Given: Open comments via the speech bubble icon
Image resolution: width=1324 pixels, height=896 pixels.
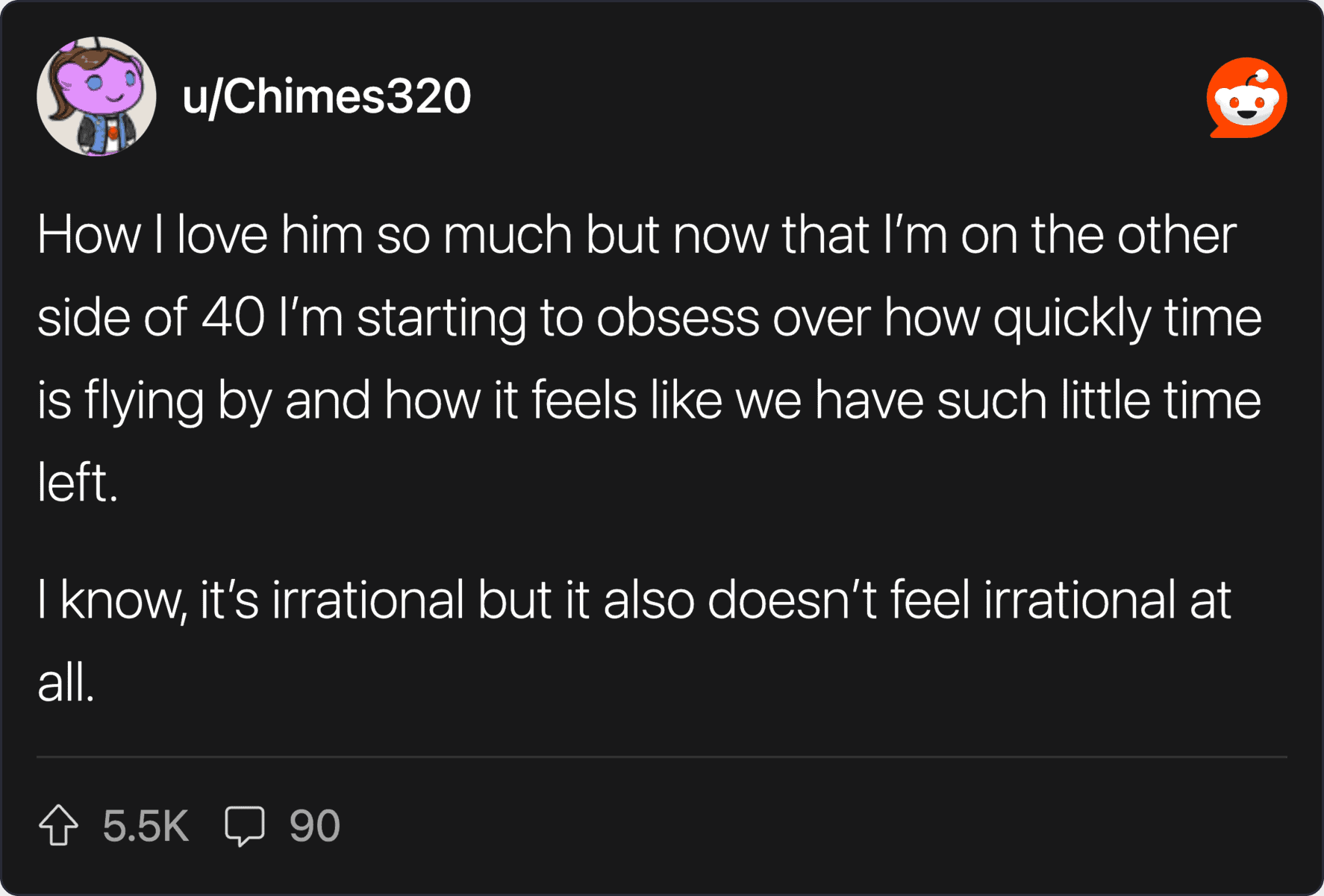Looking at the screenshot, I should point(244,826).
